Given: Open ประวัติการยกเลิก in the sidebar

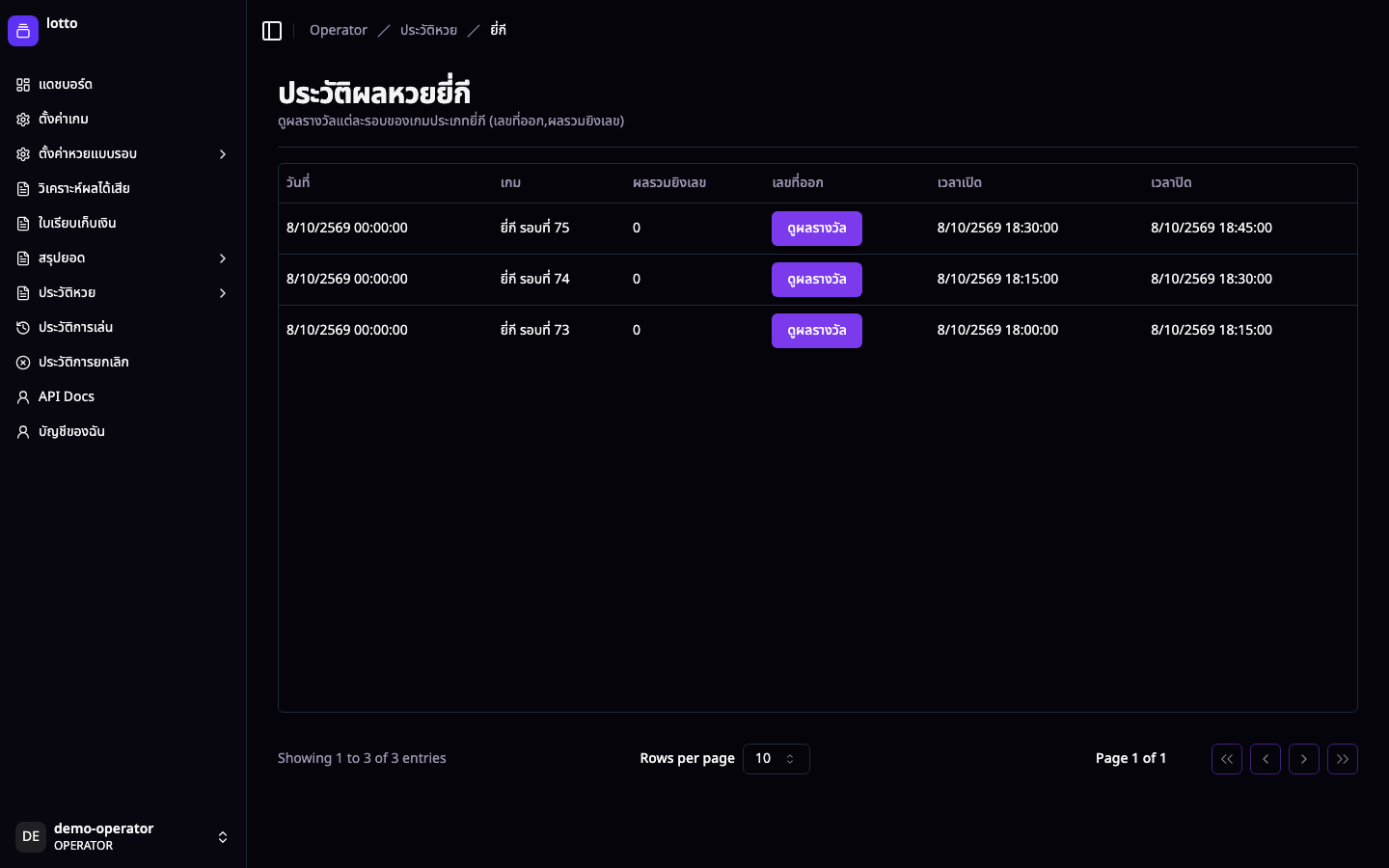Looking at the screenshot, I should [123, 363].
